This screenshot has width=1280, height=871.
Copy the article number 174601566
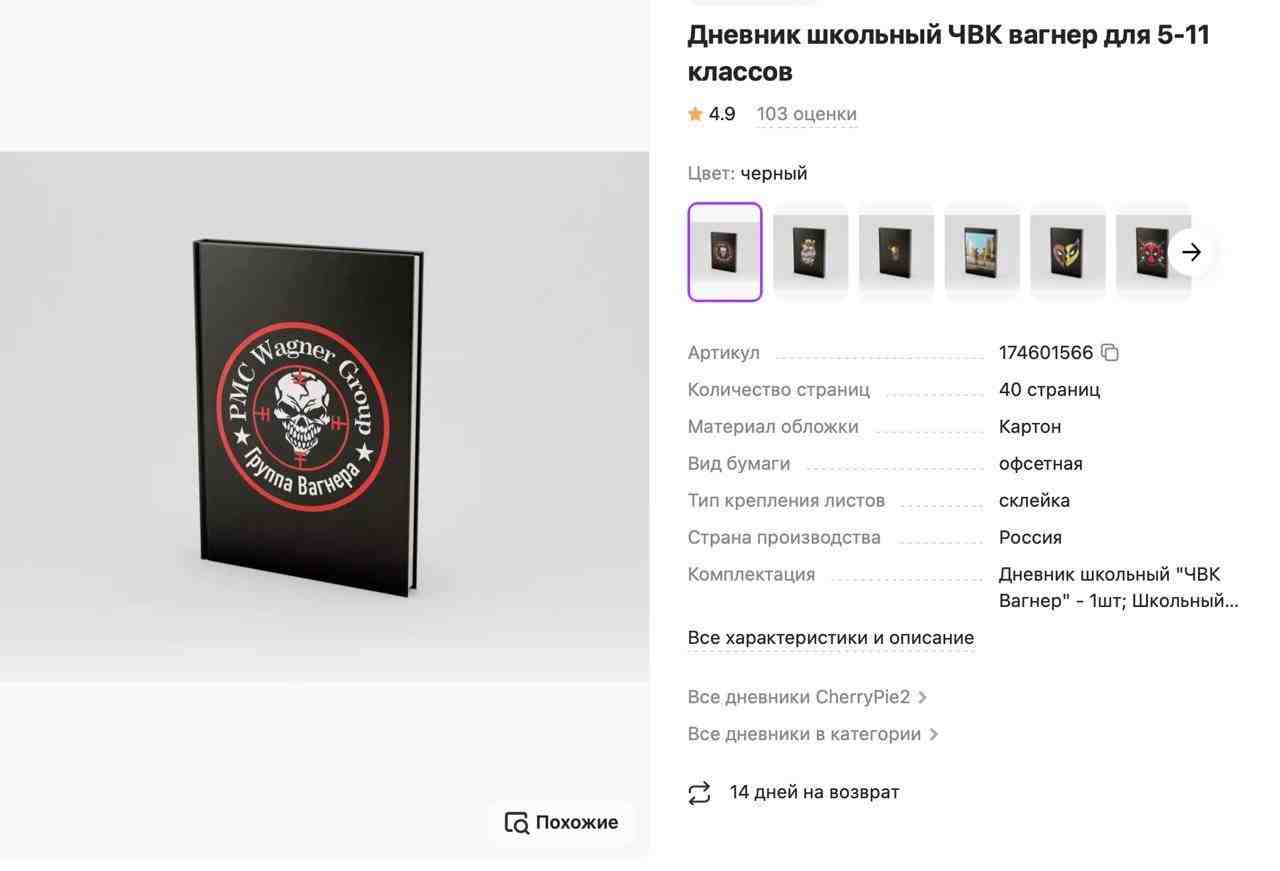coord(1109,352)
